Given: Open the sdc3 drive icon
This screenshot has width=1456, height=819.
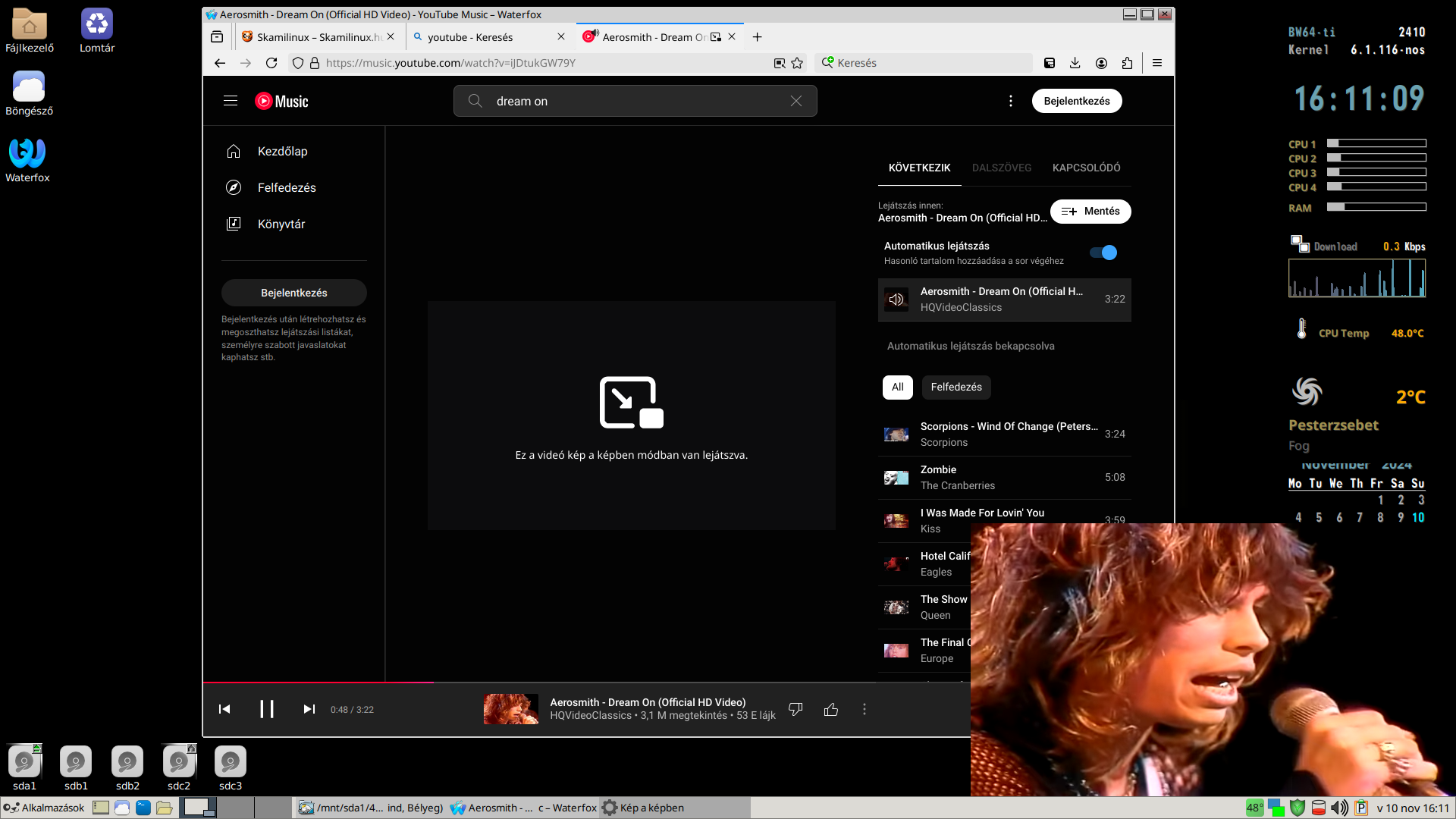Looking at the screenshot, I should (231, 768).
